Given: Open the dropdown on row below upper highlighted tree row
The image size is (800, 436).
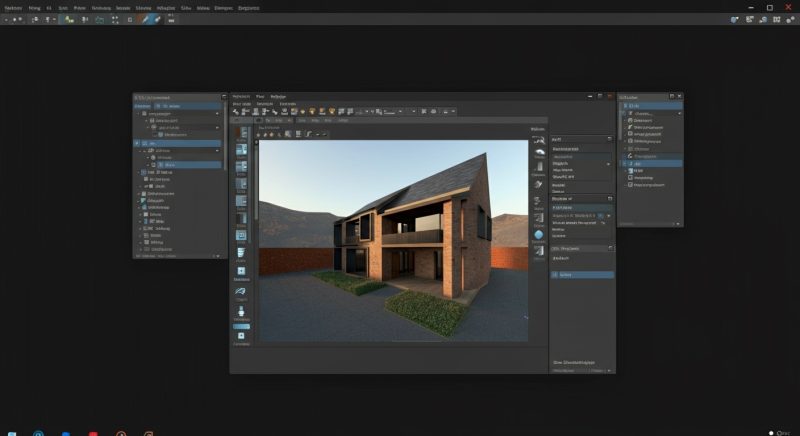Looking at the screenshot, I should pos(217,151).
